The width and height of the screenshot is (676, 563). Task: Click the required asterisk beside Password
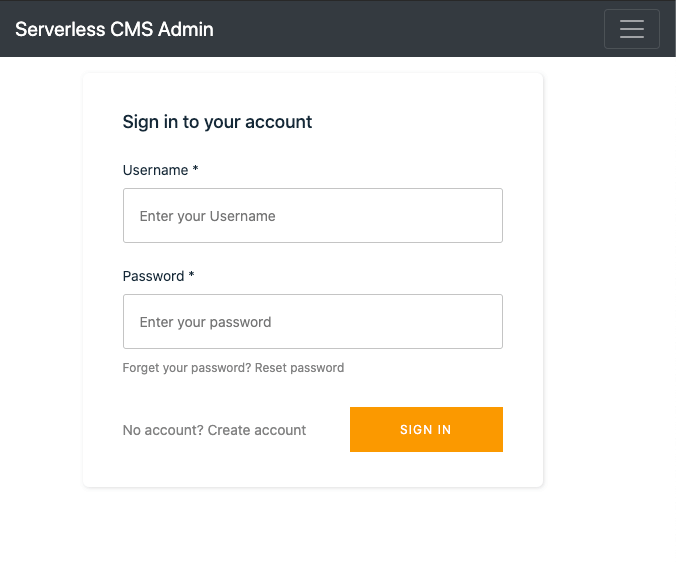192,276
